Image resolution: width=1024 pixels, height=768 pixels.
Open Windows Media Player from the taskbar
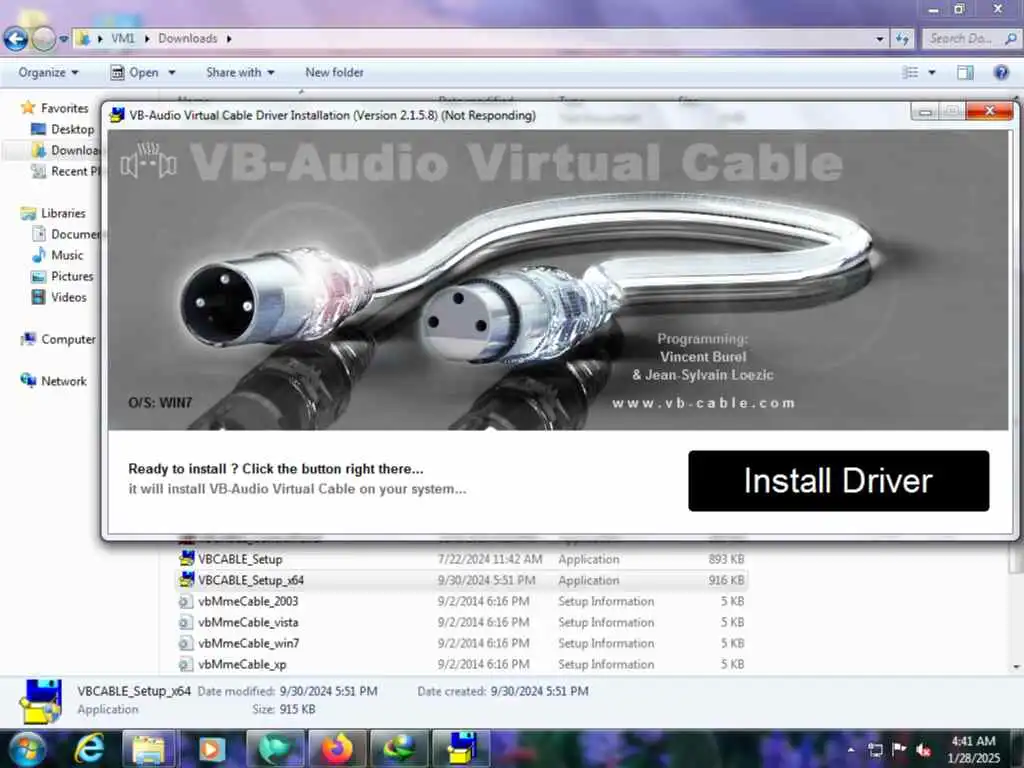pyautogui.click(x=211, y=748)
